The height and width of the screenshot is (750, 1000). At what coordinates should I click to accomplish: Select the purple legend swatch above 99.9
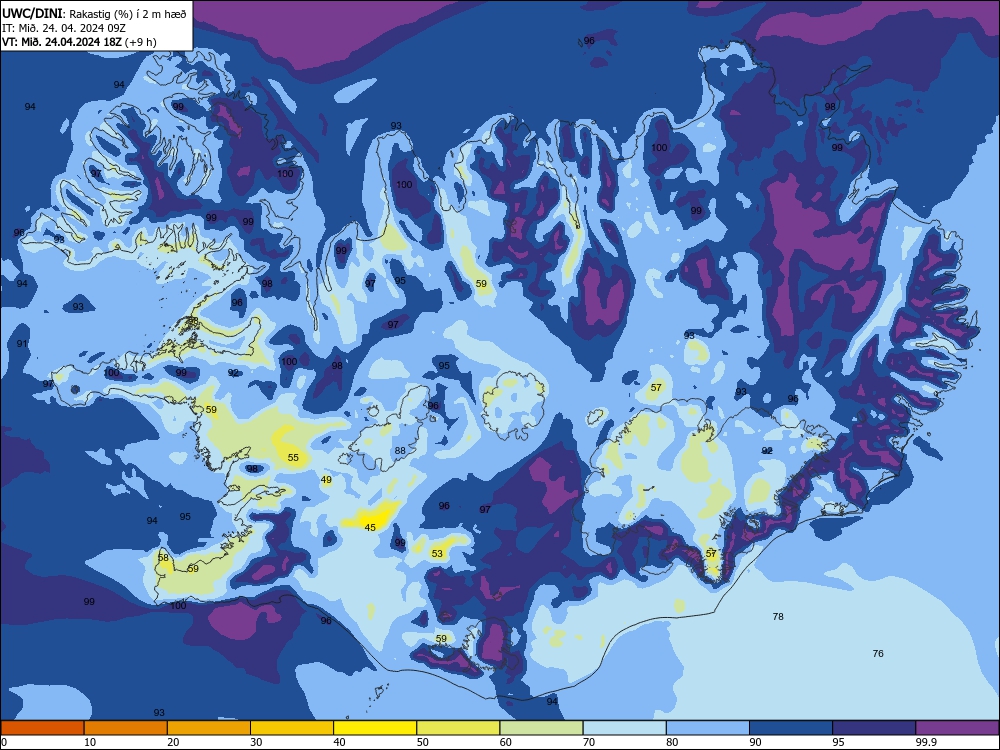tap(957, 728)
